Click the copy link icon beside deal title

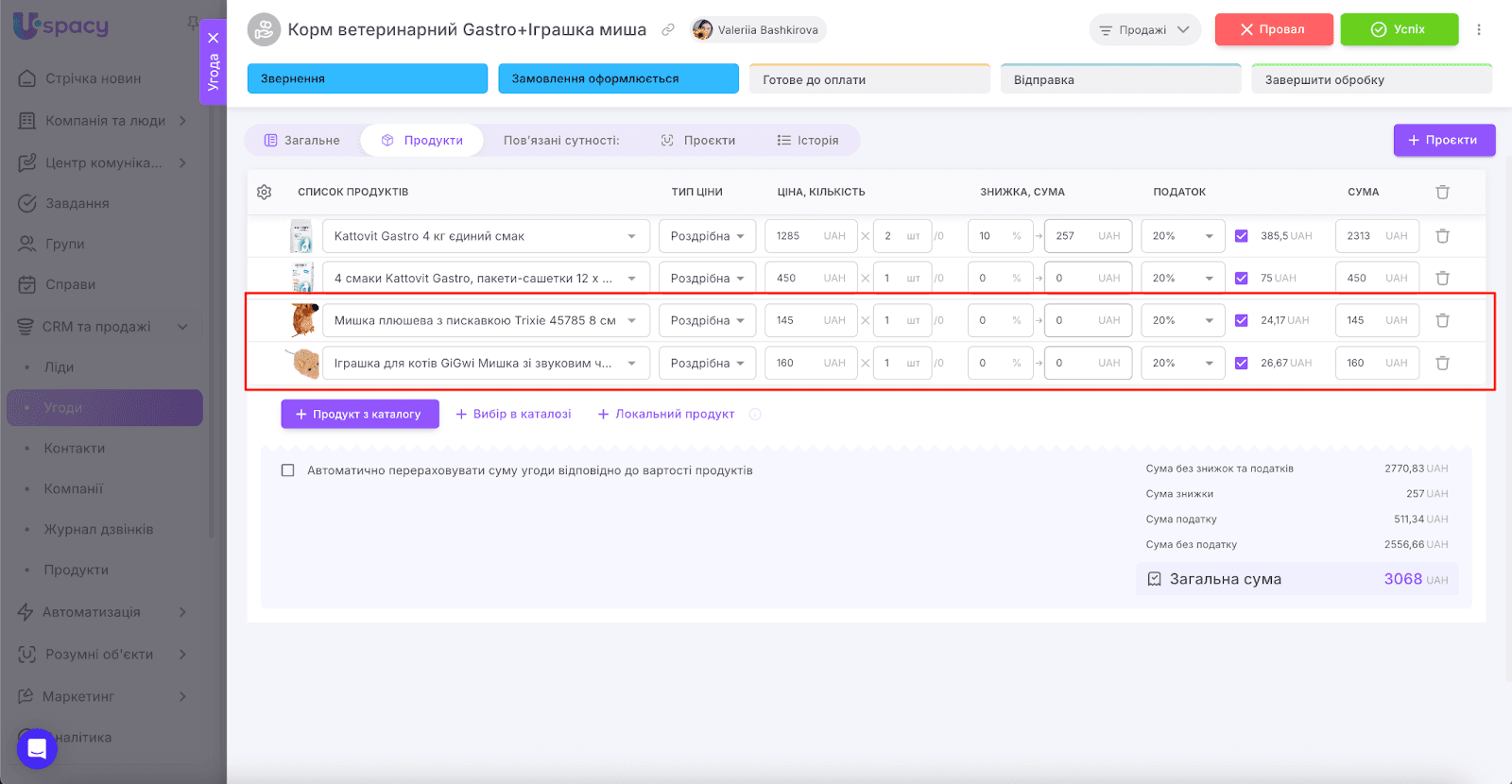click(668, 30)
